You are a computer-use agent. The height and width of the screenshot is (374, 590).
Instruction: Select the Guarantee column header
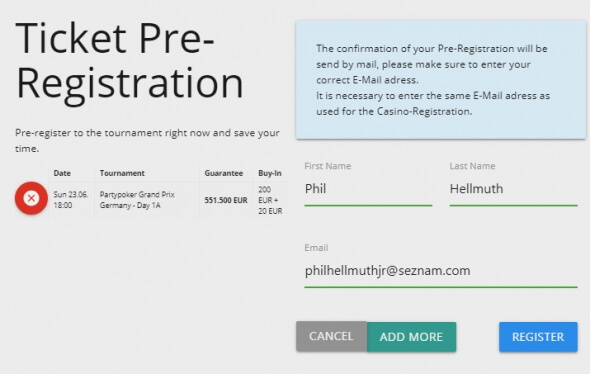[x=224, y=173]
